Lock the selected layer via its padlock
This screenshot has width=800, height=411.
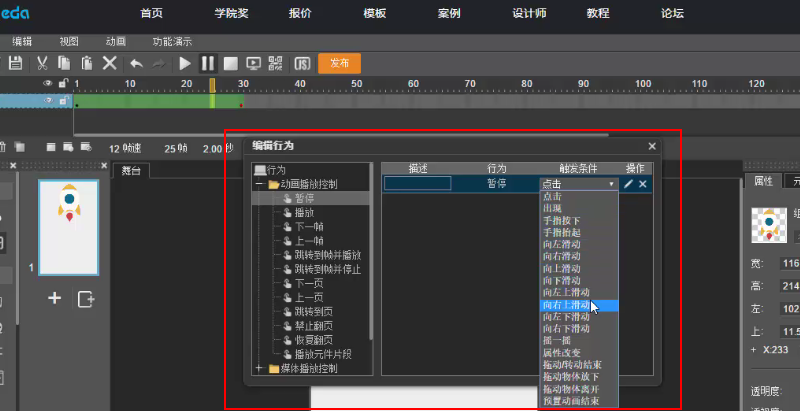click(63, 101)
